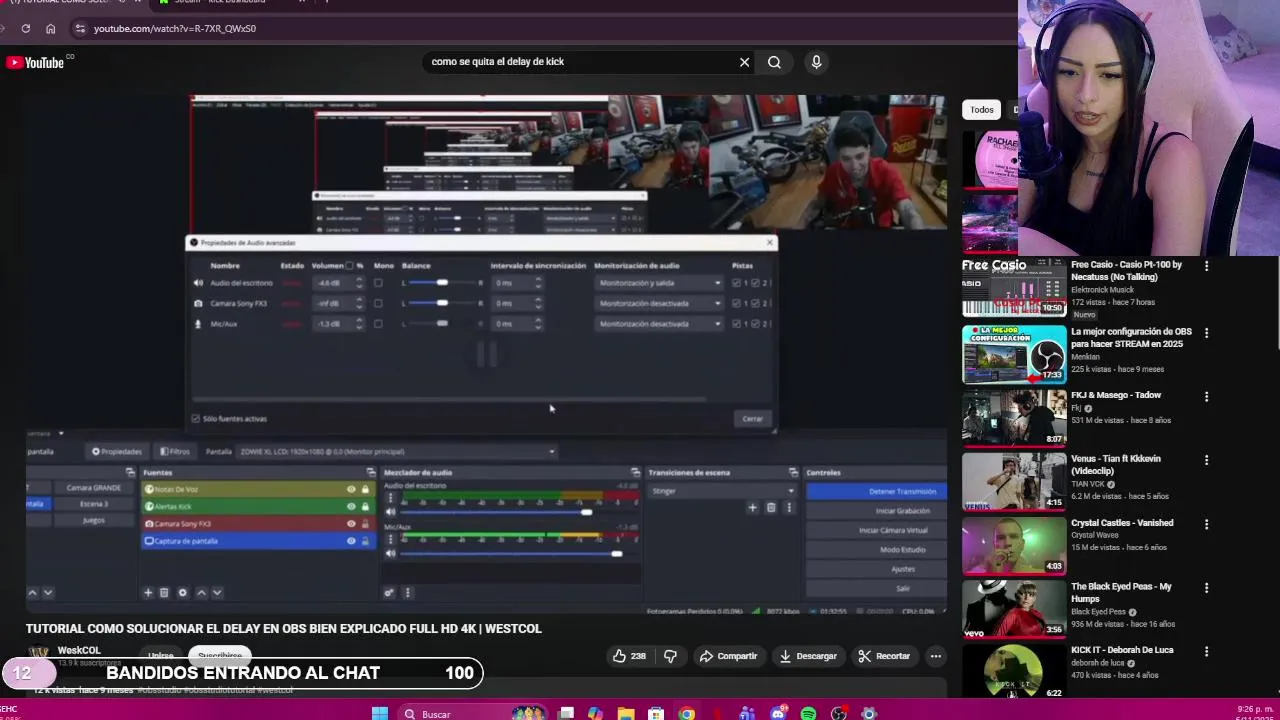The width and height of the screenshot is (1280, 720).
Task: Open monitoring dropdown for Mic/Aux
Action: coord(659,324)
